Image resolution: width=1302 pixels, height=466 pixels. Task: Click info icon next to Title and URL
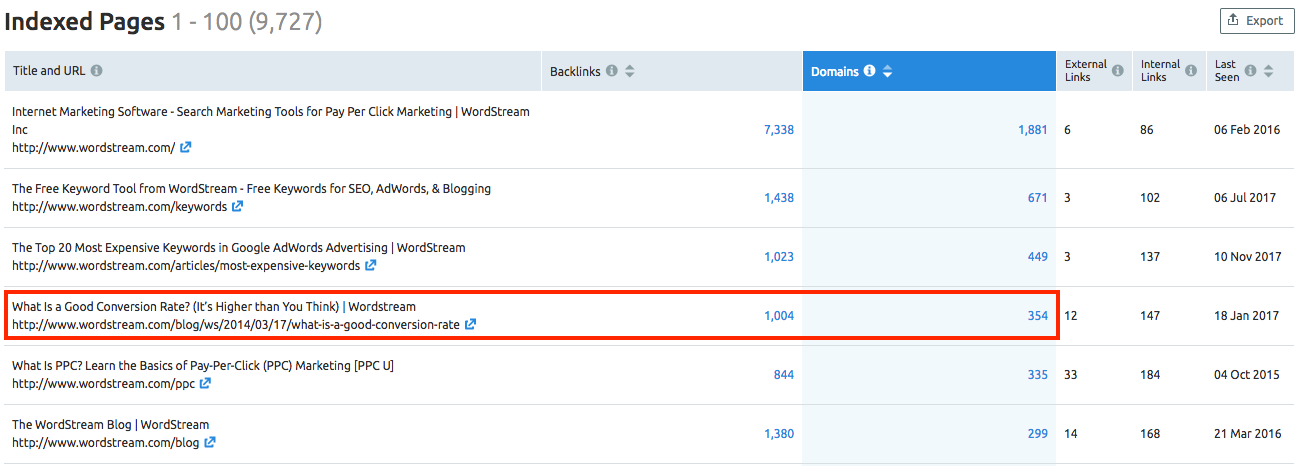(96, 71)
